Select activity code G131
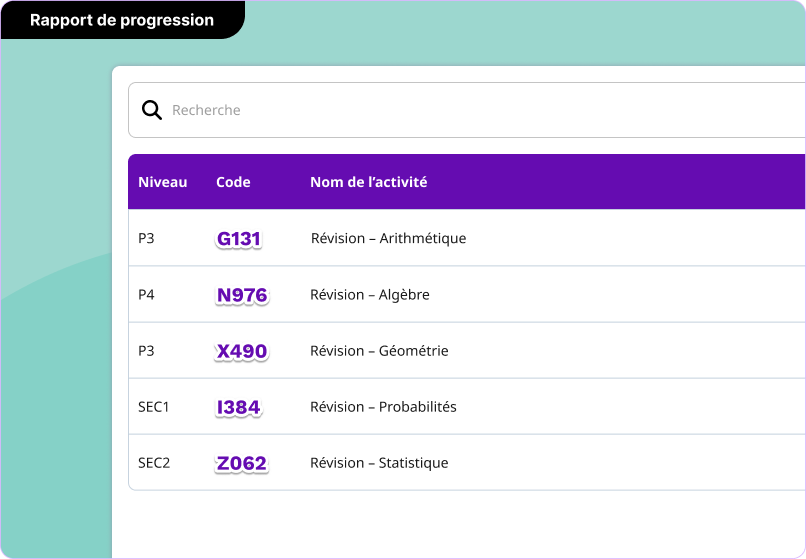 [x=239, y=239]
